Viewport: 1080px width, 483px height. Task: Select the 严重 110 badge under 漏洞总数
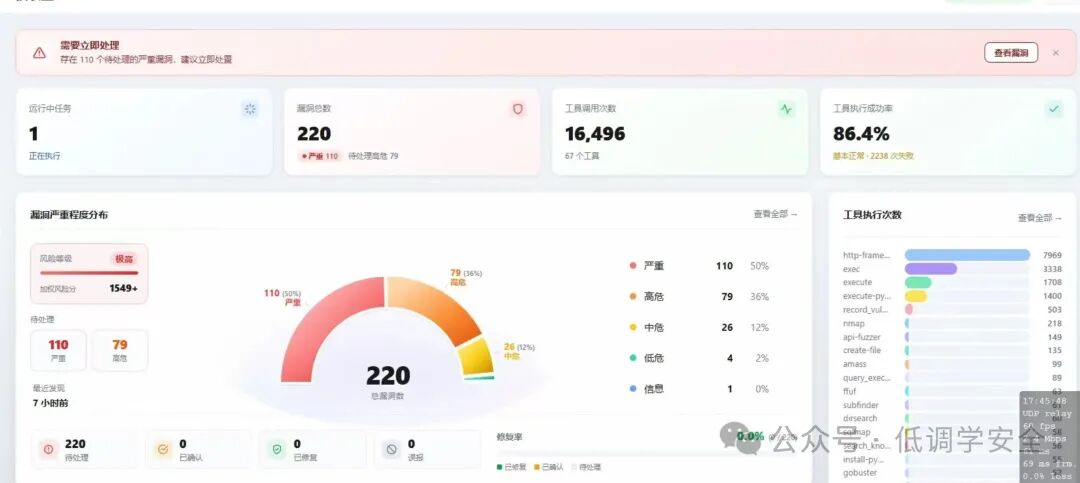(x=320, y=156)
